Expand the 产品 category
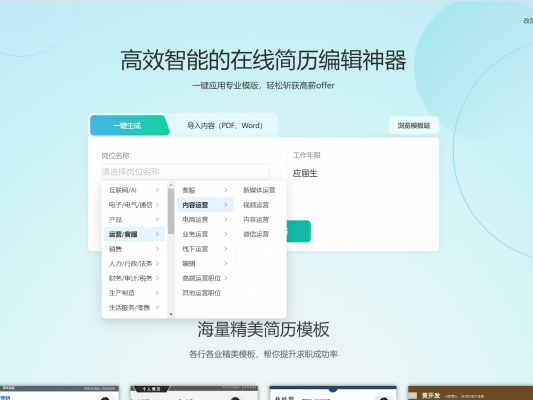The image size is (533, 400). (134, 220)
